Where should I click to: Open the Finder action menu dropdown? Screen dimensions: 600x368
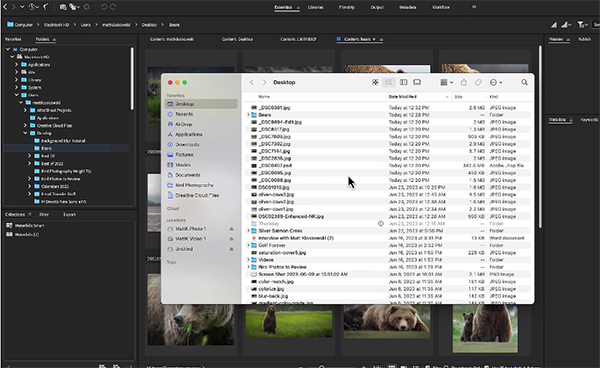point(496,82)
